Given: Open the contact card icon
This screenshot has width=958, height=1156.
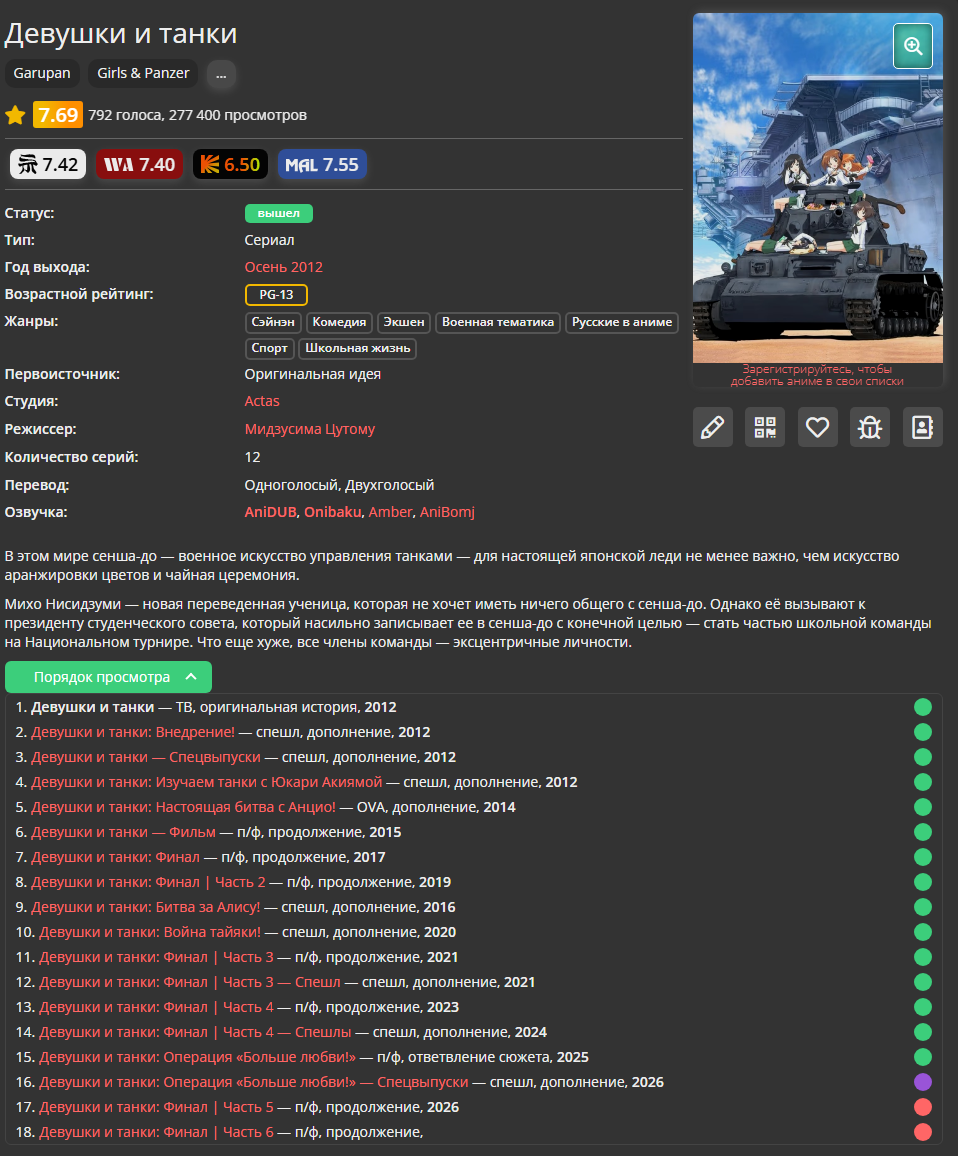Looking at the screenshot, I should [923, 427].
